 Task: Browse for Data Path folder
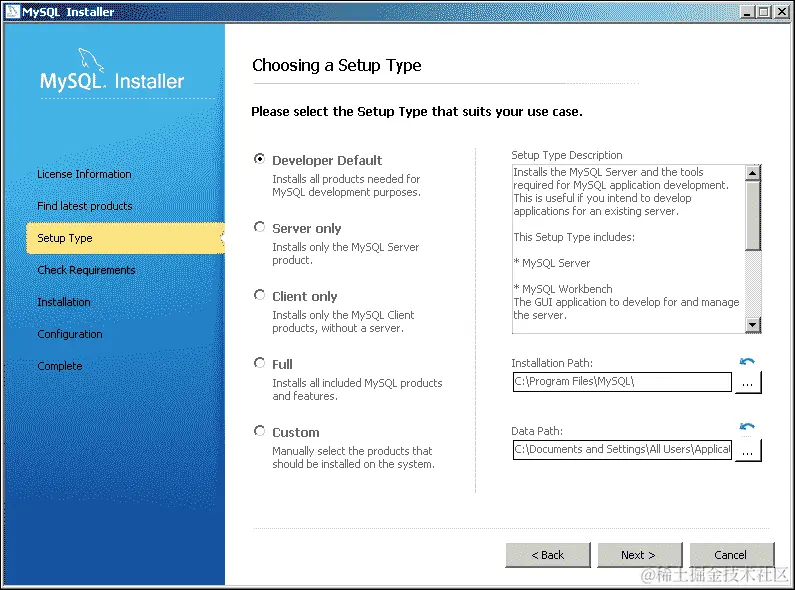pos(747,451)
